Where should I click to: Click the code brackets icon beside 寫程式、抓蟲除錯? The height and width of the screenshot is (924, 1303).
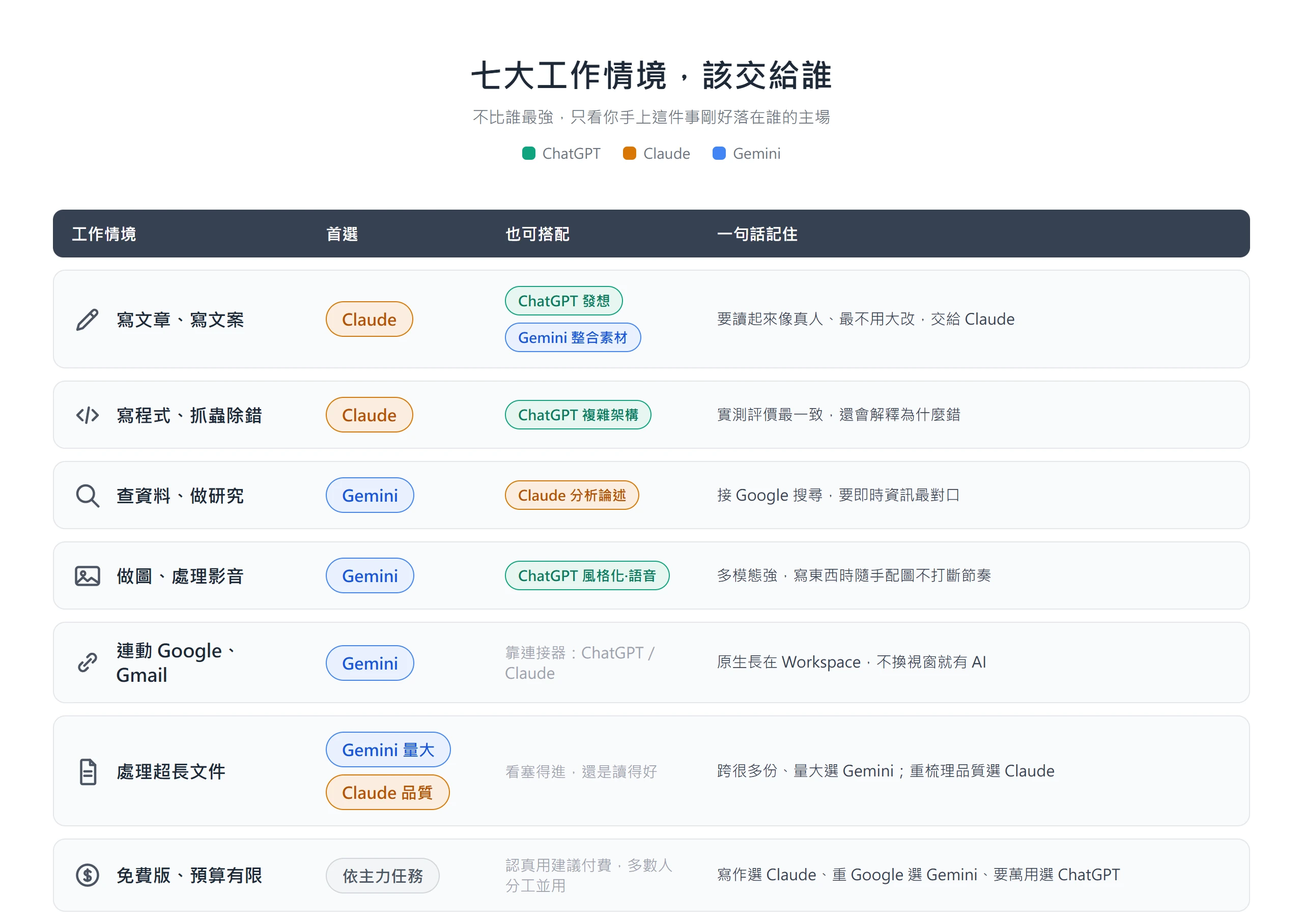click(x=88, y=415)
